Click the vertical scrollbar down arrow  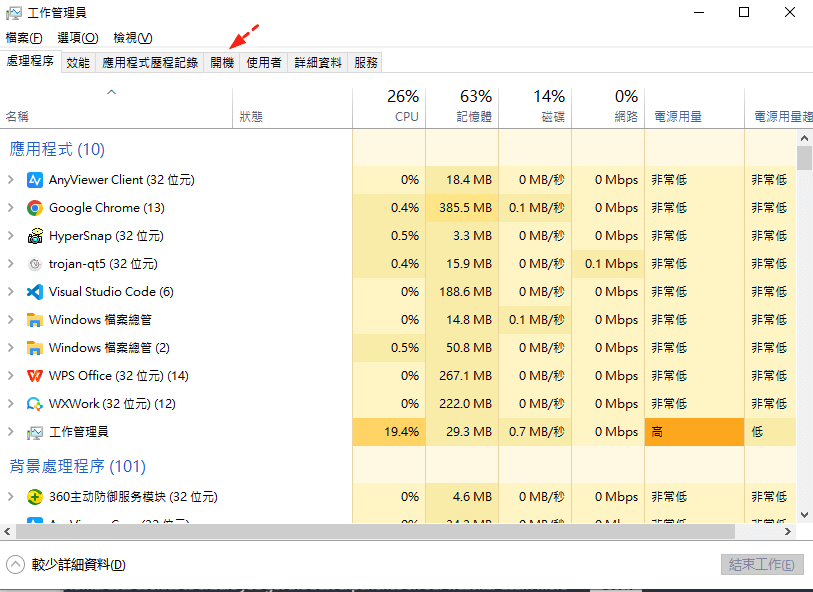pos(804,514)
